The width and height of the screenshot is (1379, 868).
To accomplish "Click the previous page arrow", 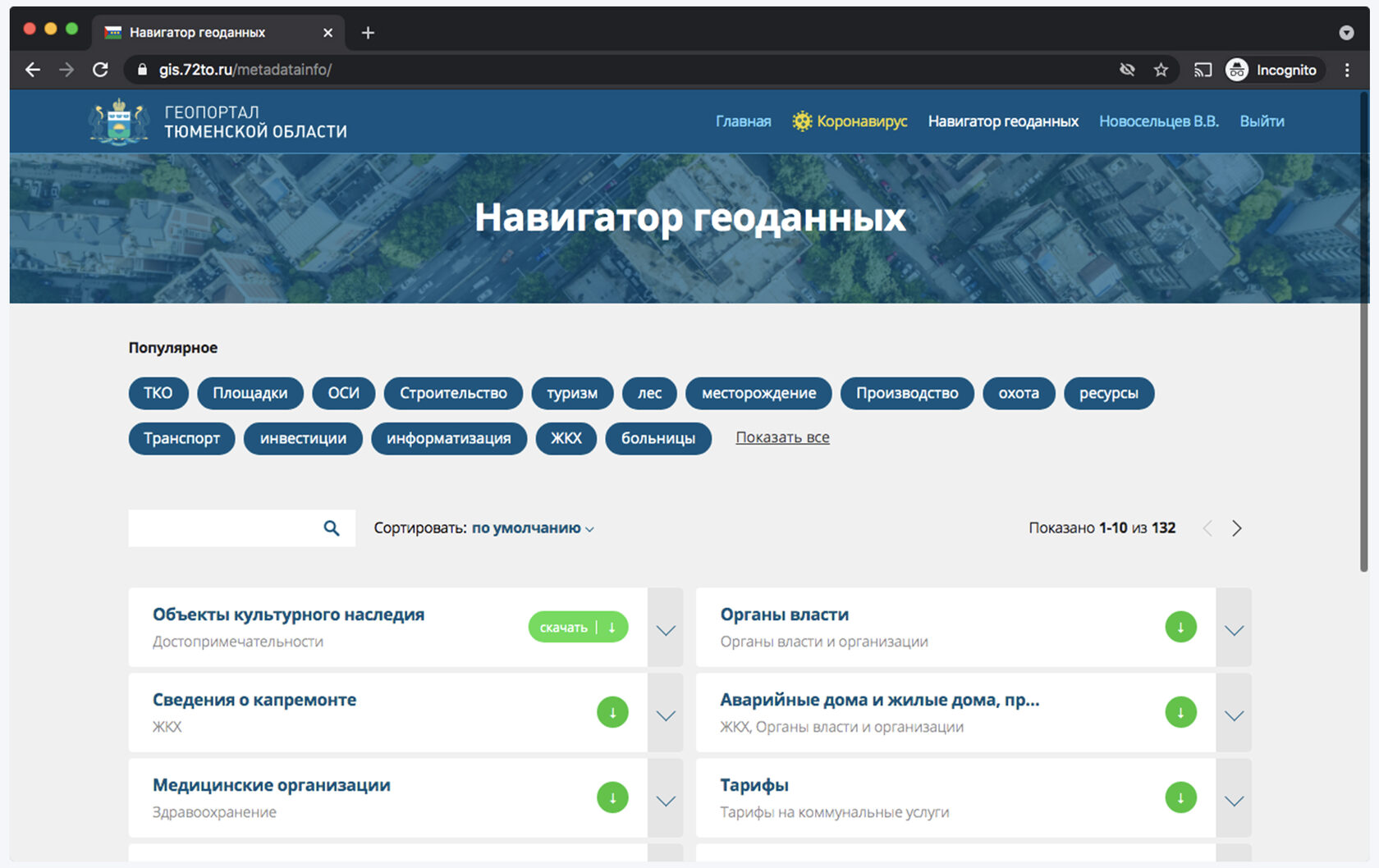I will (x=1207, y=528).
